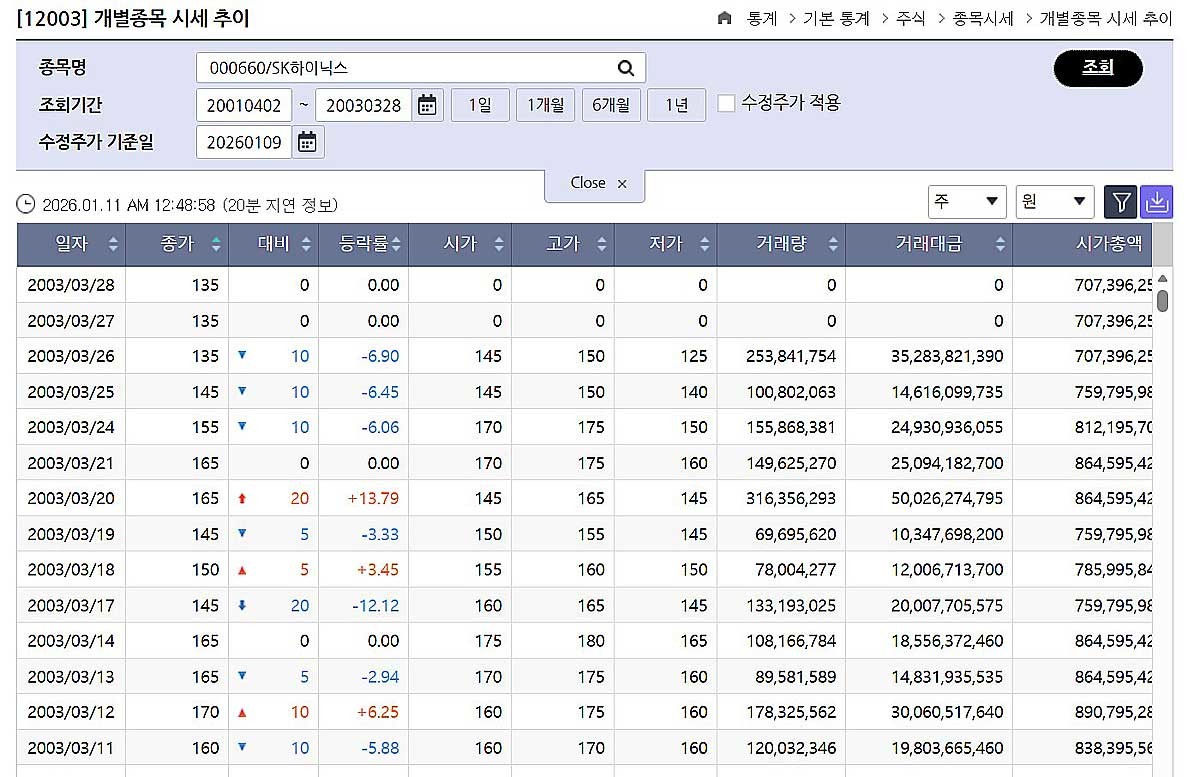
Task: Click 거래대금 value 12,006,713,700
Action: (947, 569)
